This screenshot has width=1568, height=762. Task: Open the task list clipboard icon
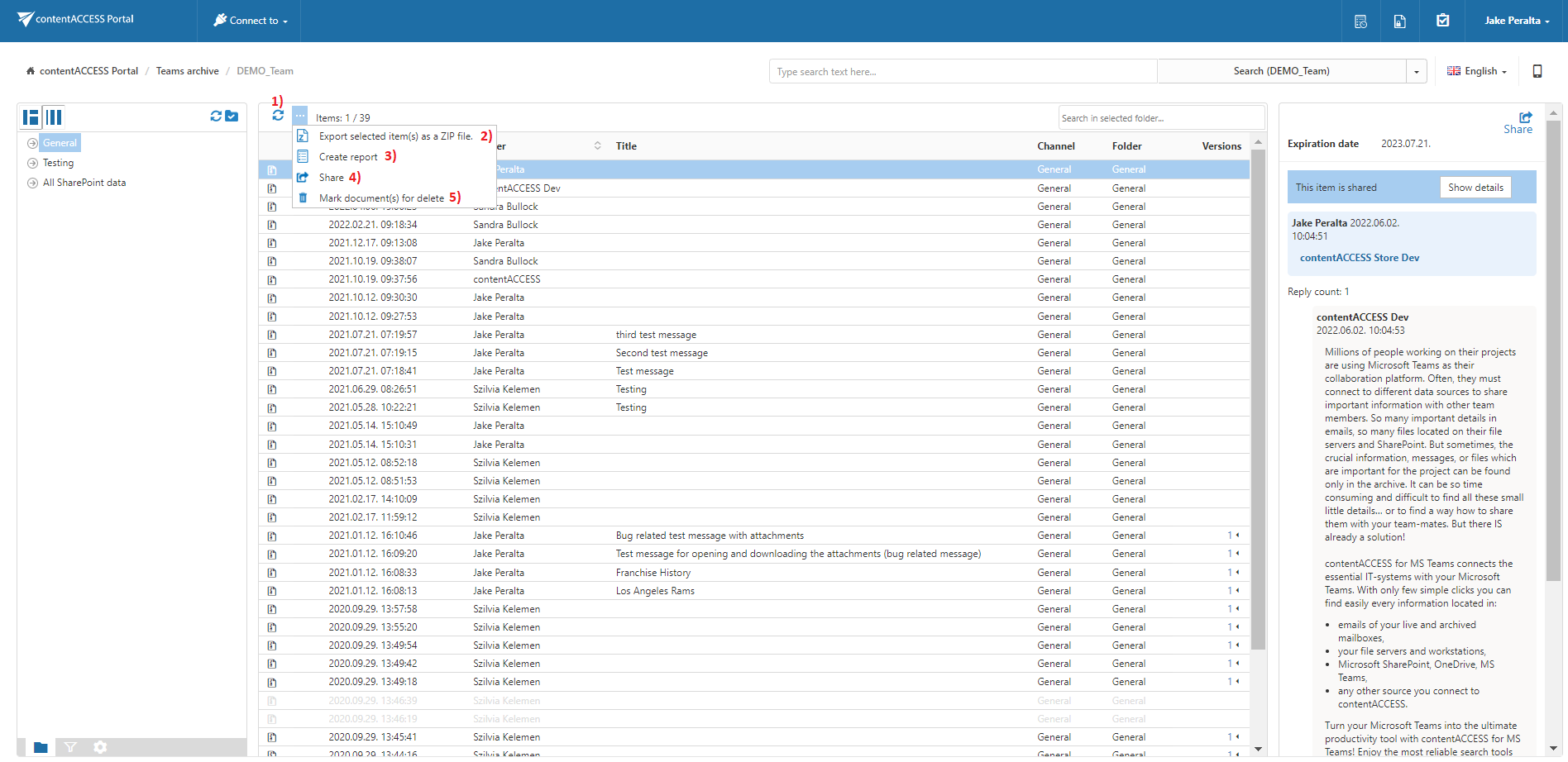(x=1442, y=21)
